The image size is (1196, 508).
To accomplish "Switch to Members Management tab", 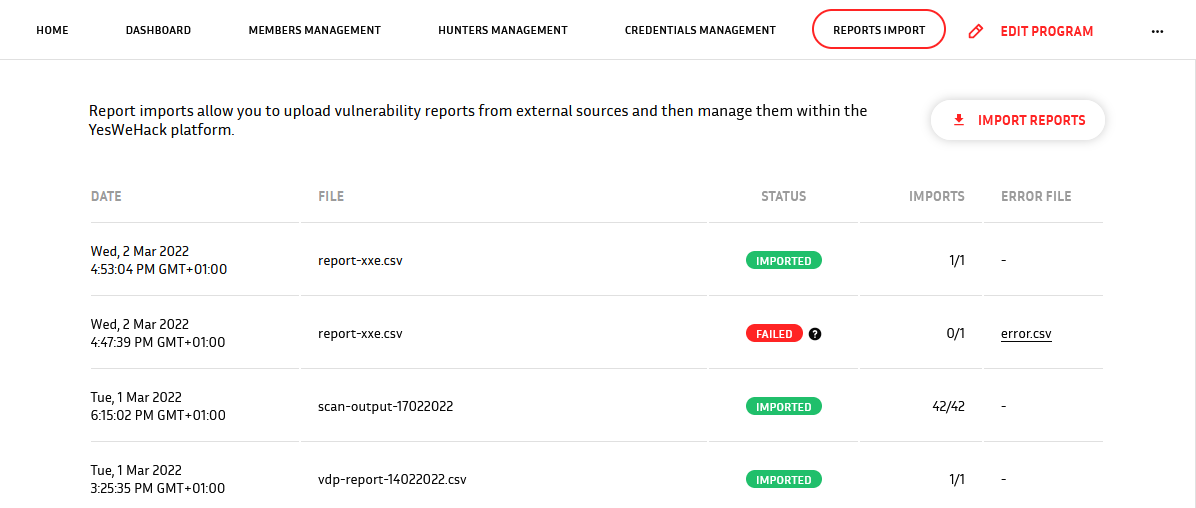I will tap(314, 31).
